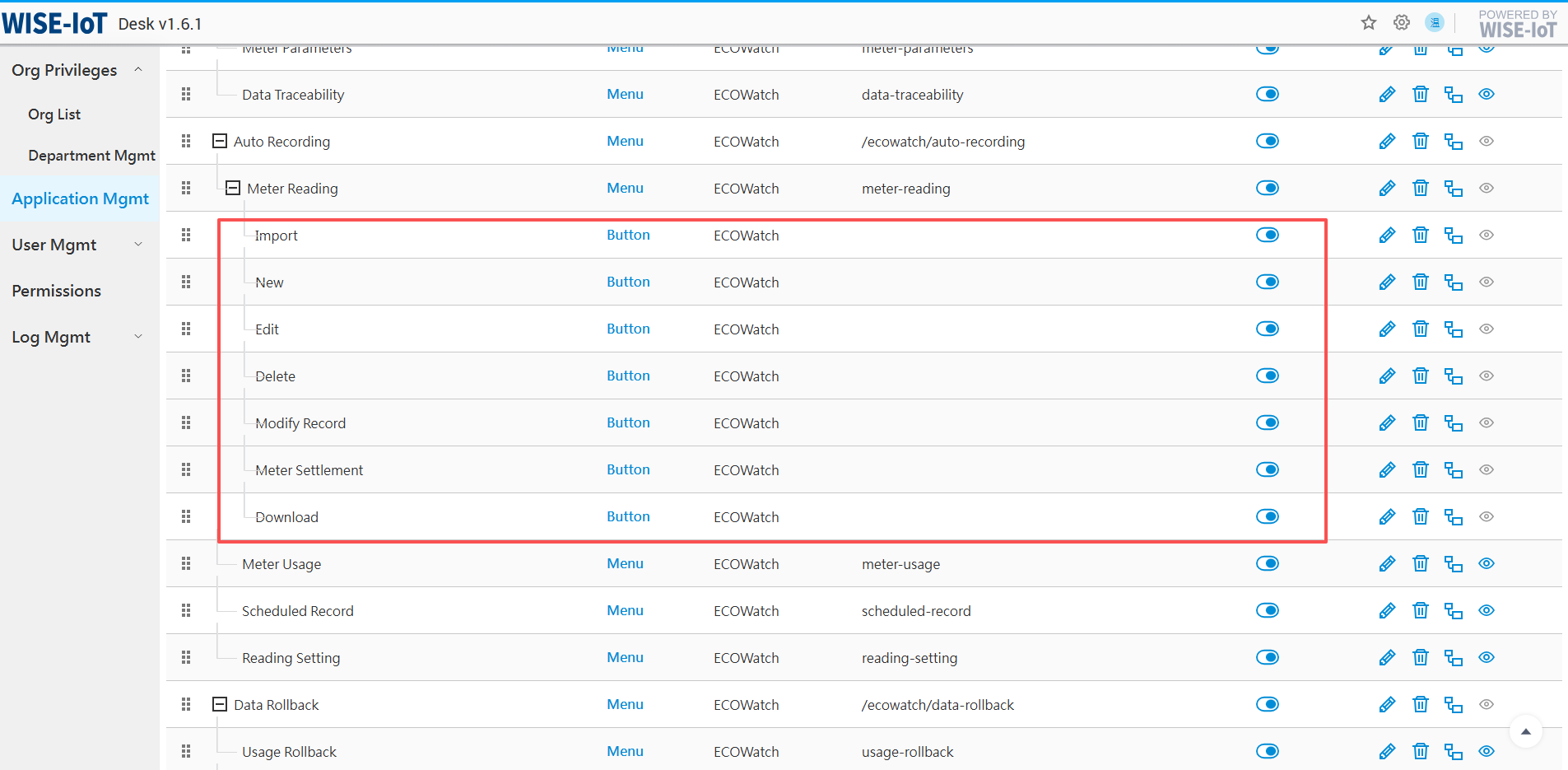This screenshot has height=770, width=1568.
Task: Expand the User Mgmt sidebar menu
Action: (x=77, y=245)
